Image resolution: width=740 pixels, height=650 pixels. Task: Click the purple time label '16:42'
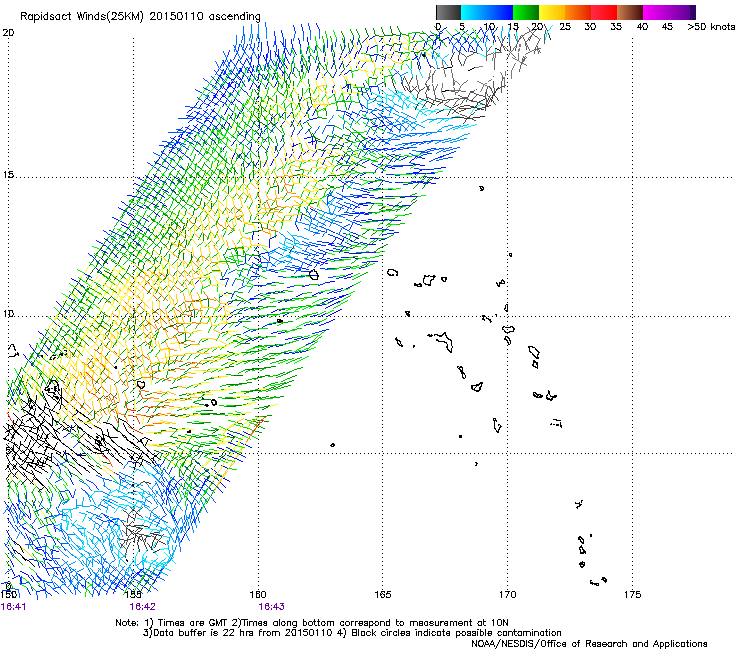143,606
